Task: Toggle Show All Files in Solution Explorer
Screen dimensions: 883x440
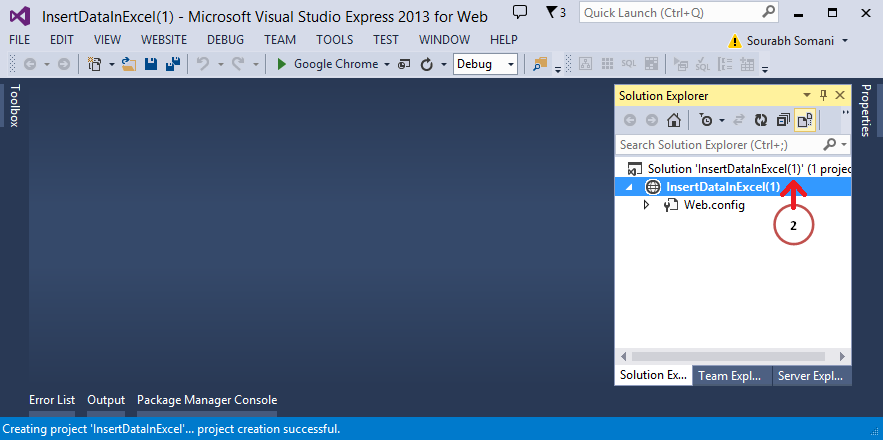Action: 804,120
